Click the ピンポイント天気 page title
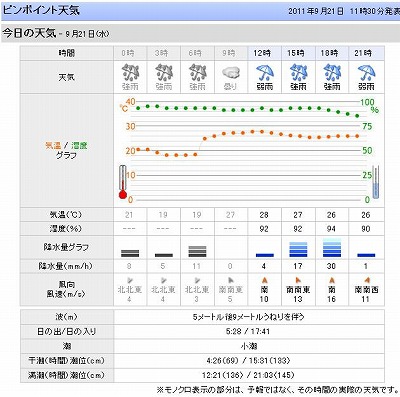This screenshot has height=397, width=400. pos(41,10)
